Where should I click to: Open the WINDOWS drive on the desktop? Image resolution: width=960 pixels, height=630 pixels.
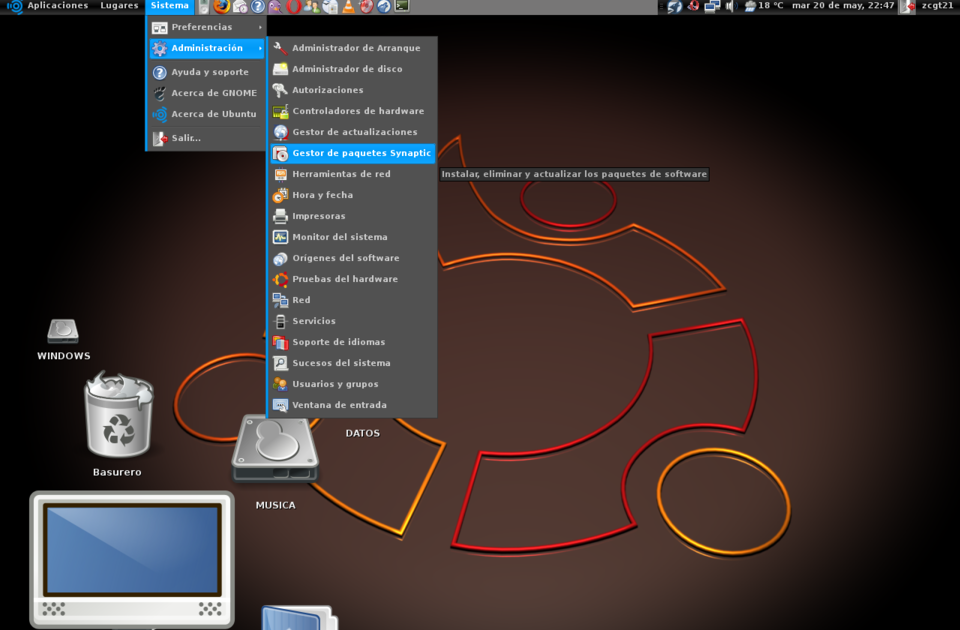point(63,330)
